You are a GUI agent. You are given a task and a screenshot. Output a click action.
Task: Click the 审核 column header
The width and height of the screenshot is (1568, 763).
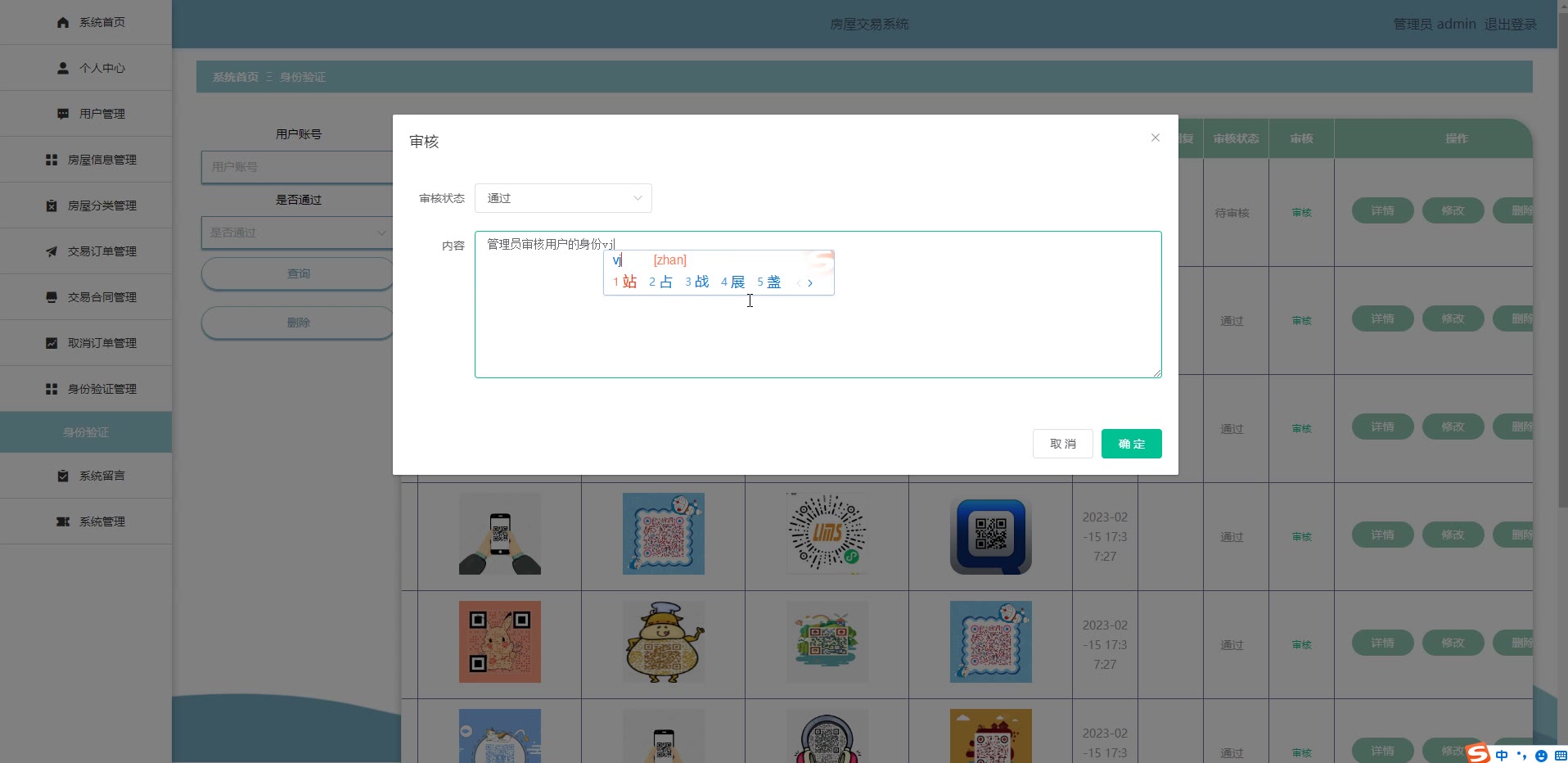coord(1301,138)
